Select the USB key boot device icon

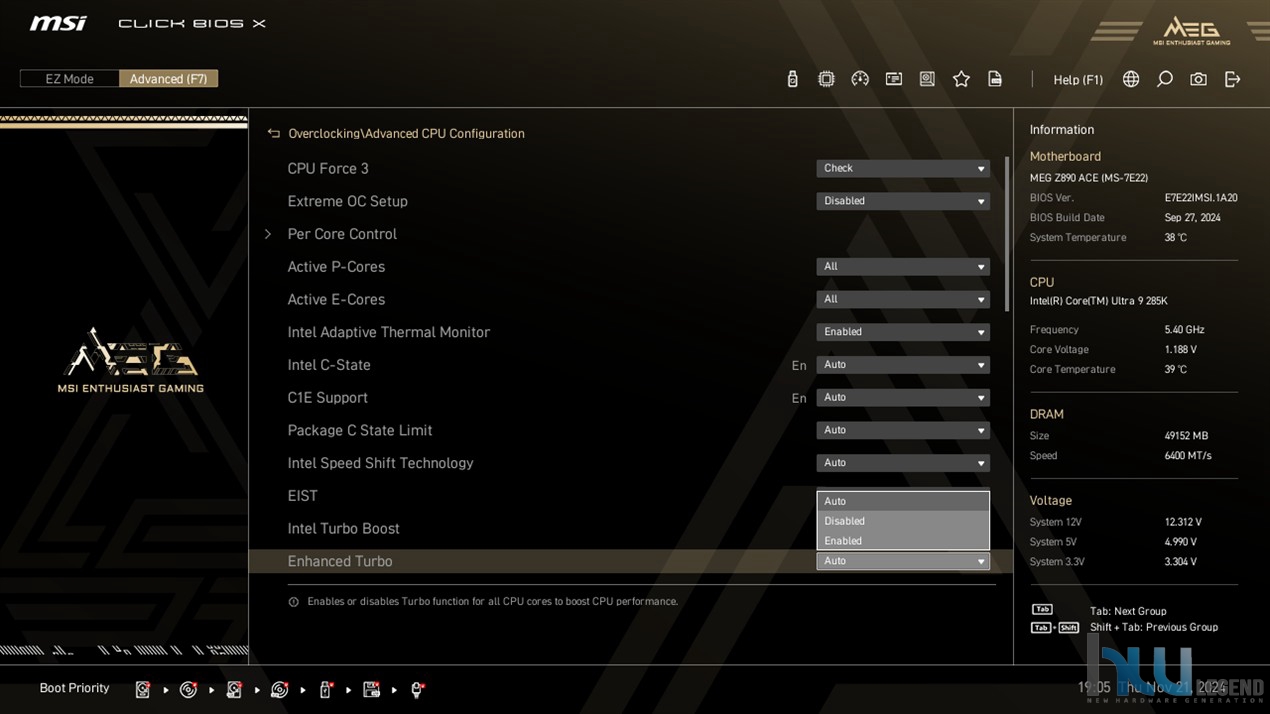(x=326, y=689)
